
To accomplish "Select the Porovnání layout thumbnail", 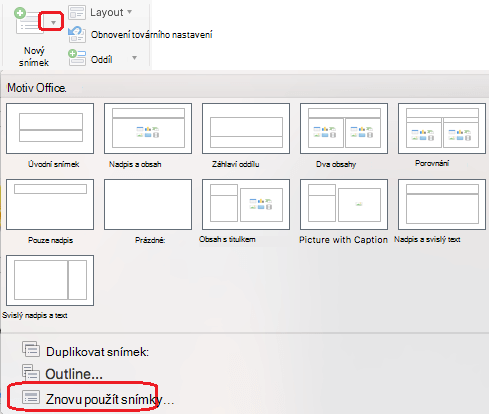I will 442,128.
